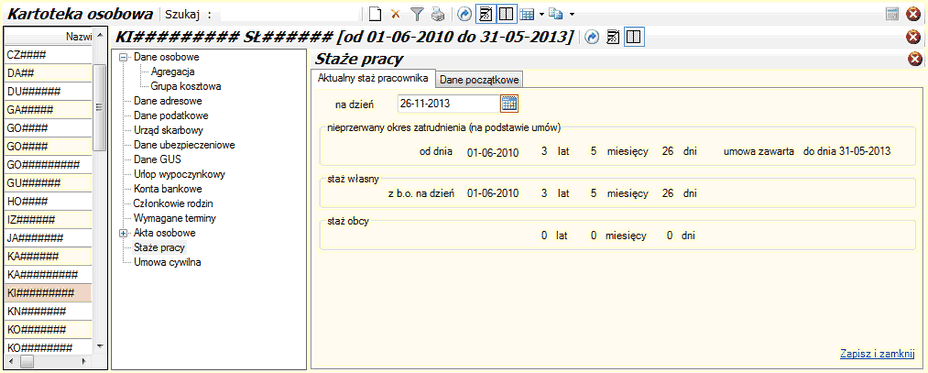Open calculator icon at top right

click(x=892, y=13)
